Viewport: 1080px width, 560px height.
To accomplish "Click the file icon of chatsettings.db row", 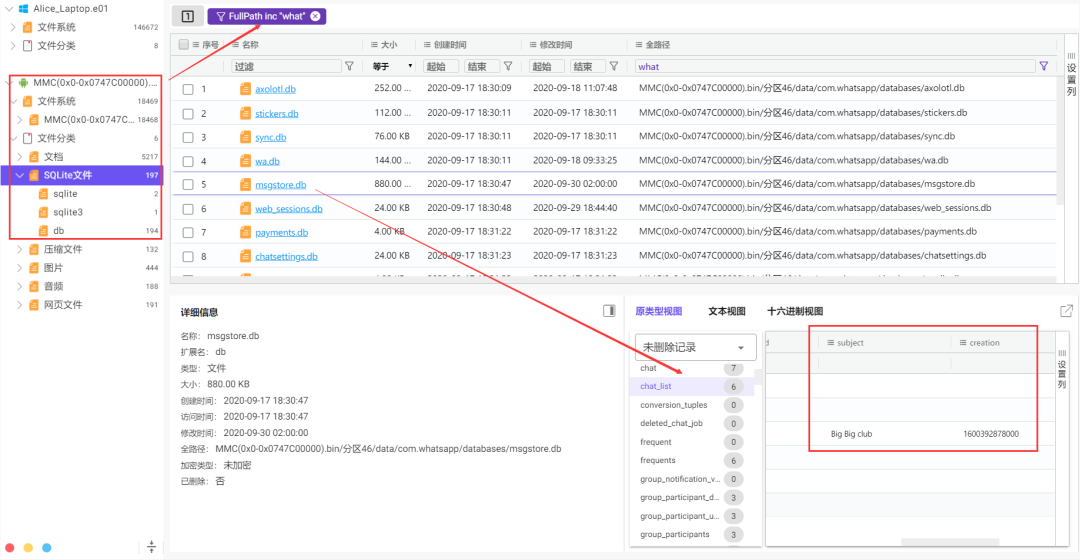I will [x=245, y=256].
